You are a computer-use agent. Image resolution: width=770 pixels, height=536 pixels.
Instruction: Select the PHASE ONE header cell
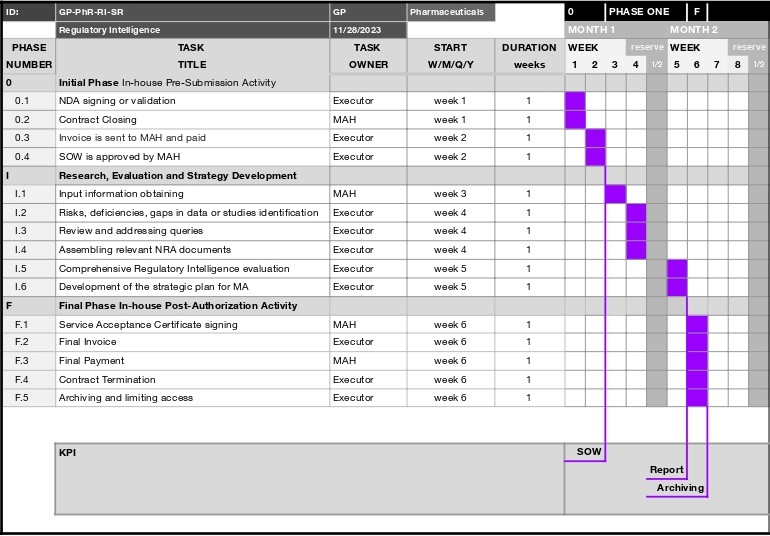640,12
